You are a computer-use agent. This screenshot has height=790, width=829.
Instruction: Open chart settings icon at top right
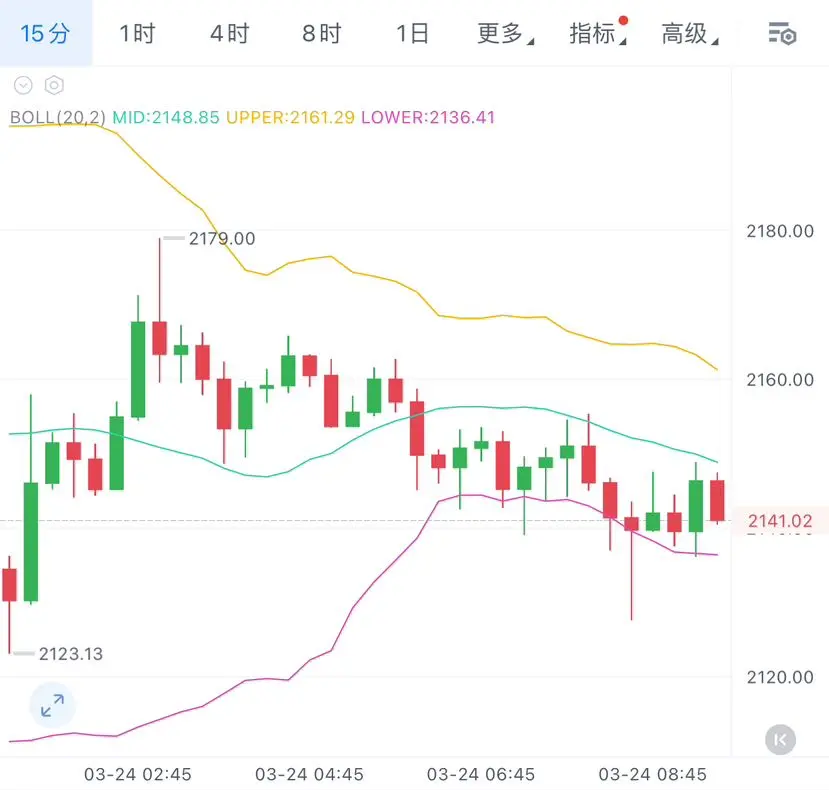(x=782, y=34)
